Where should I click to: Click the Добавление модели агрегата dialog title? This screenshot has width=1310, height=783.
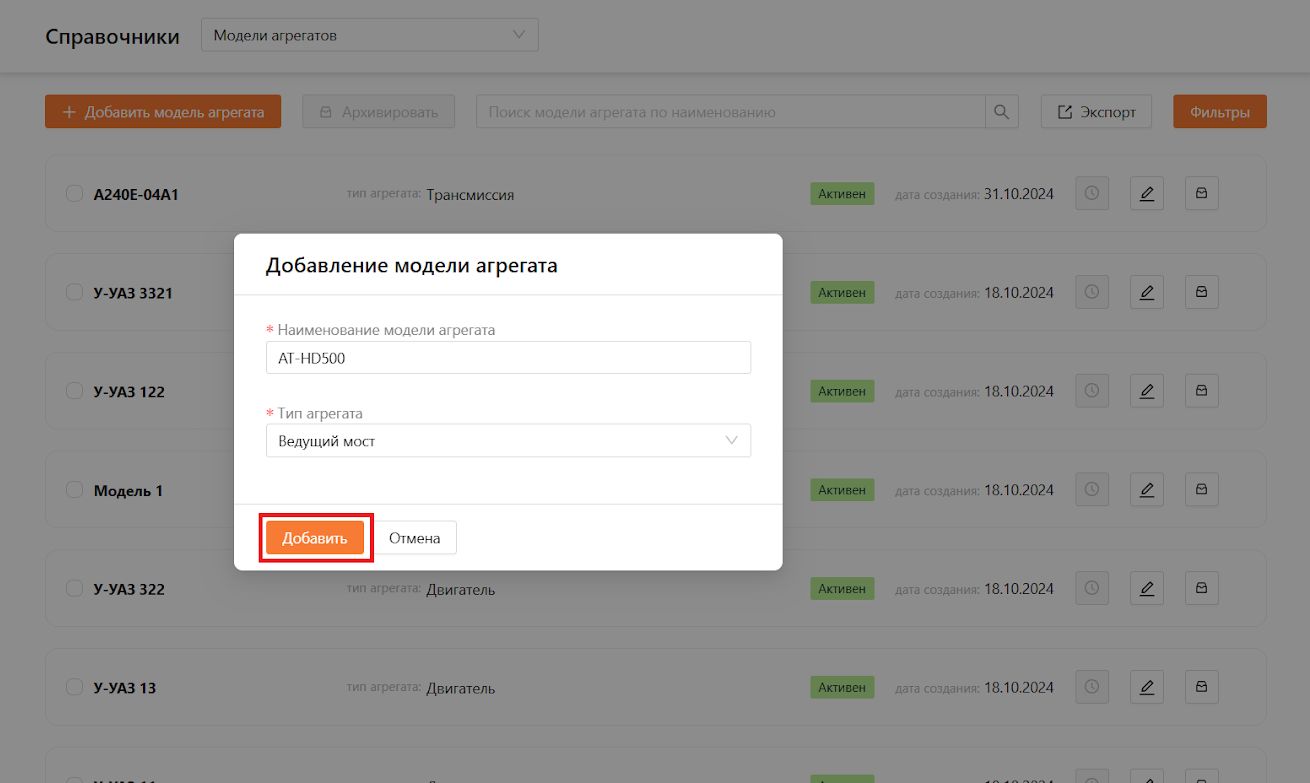click(x=411, y=266)
